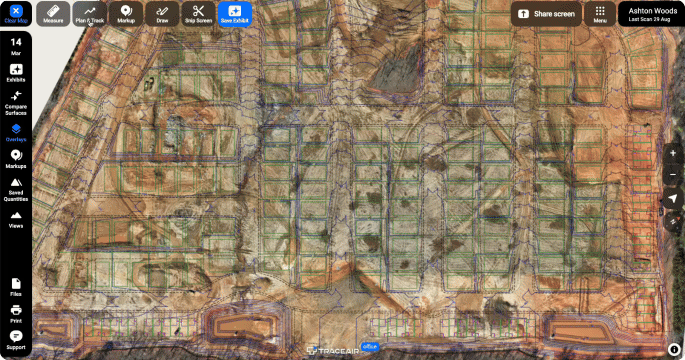The height and width of the screenshot is (360, 685).
Task: Open the Menu grid
Action: (600, 14)
